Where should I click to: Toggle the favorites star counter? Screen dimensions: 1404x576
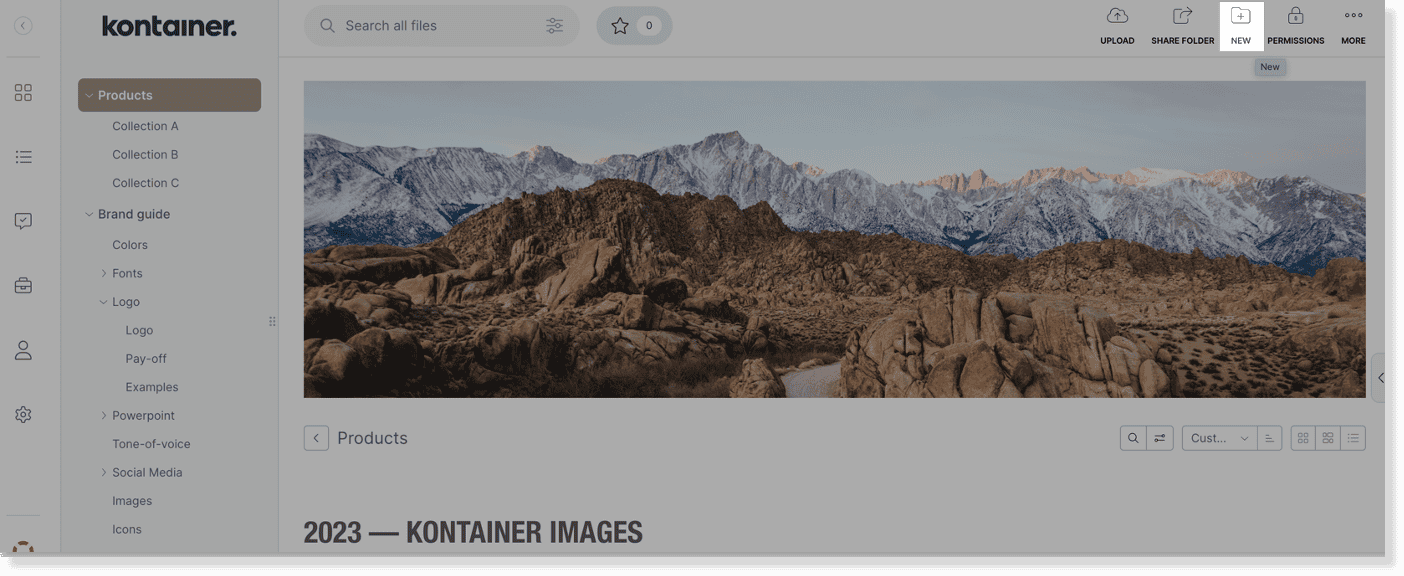pyautogui.click(x=634, y=25)
